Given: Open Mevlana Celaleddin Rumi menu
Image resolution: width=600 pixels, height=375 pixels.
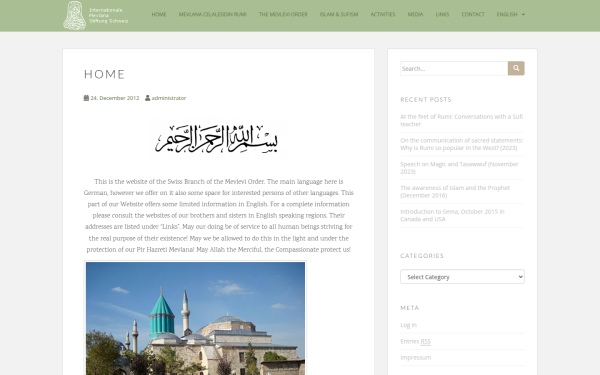Looking at the screenshot, I should click(x=212, y=15).
